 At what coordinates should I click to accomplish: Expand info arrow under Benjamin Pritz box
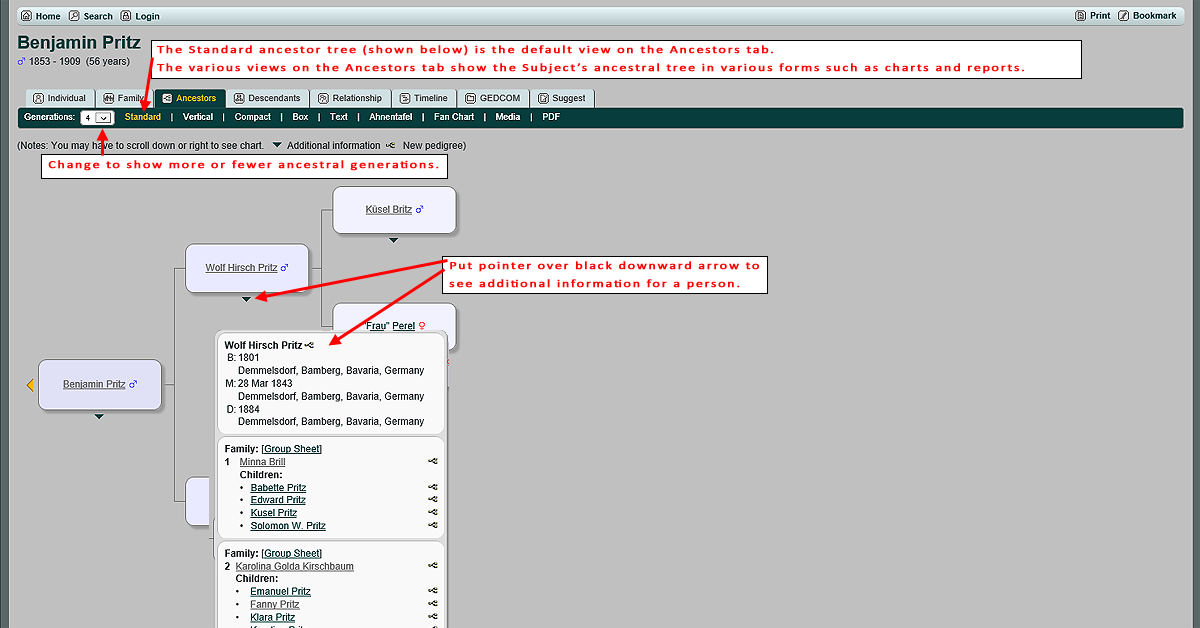(99, 416)
